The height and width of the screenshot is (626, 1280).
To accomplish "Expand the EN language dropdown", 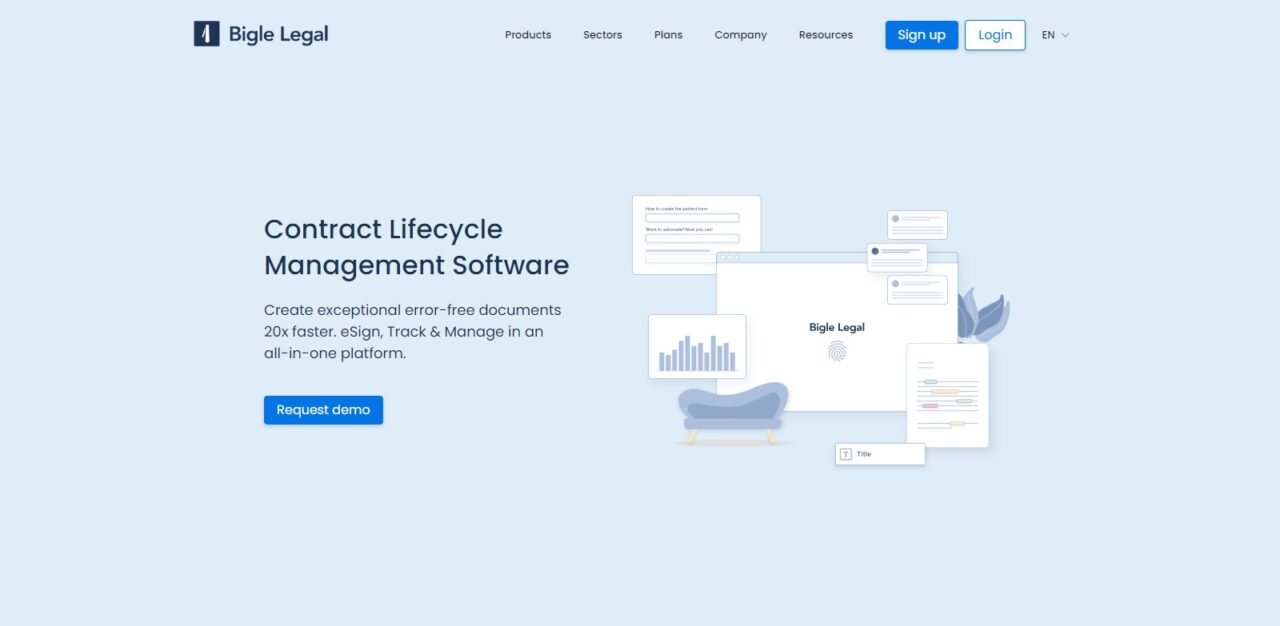I will [1055, 35].
